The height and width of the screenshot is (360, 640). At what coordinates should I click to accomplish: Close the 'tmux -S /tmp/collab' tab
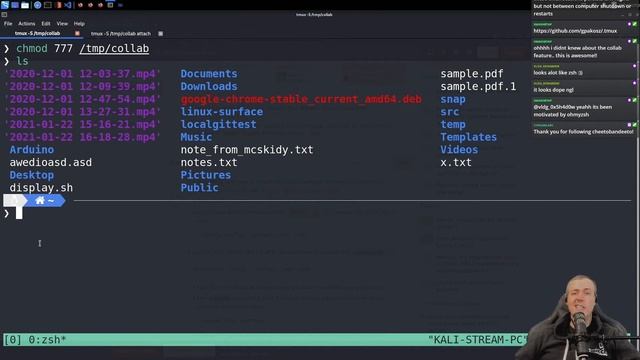77,33
